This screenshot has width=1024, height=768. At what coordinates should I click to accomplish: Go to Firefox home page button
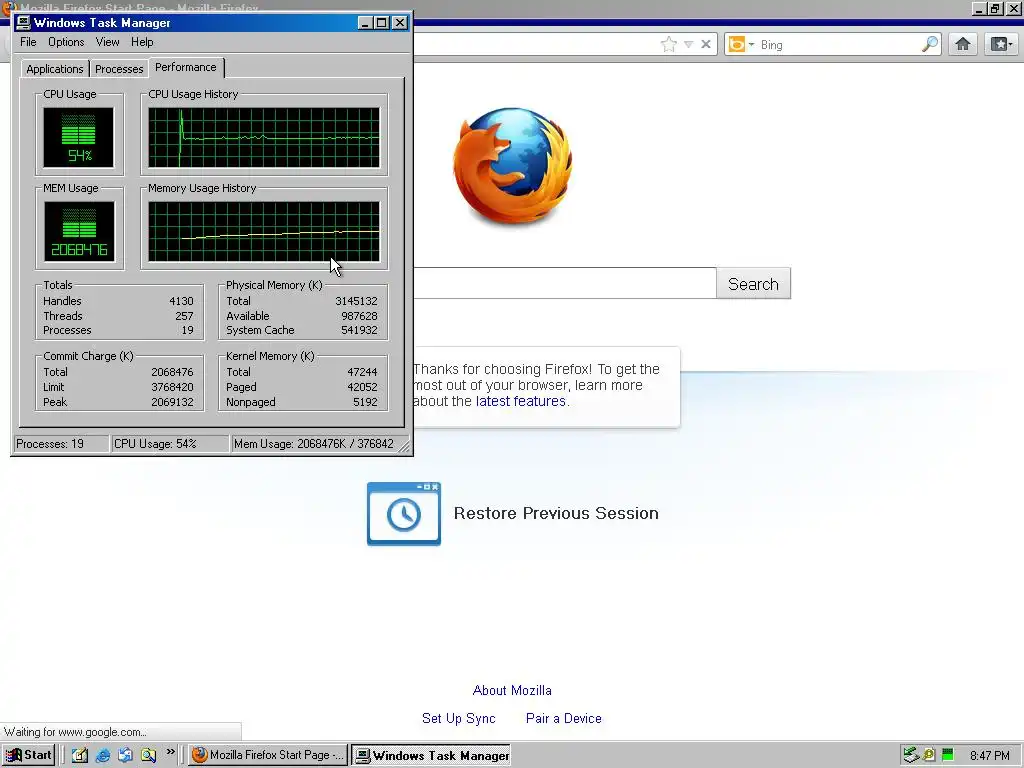[x=963, y=44]
